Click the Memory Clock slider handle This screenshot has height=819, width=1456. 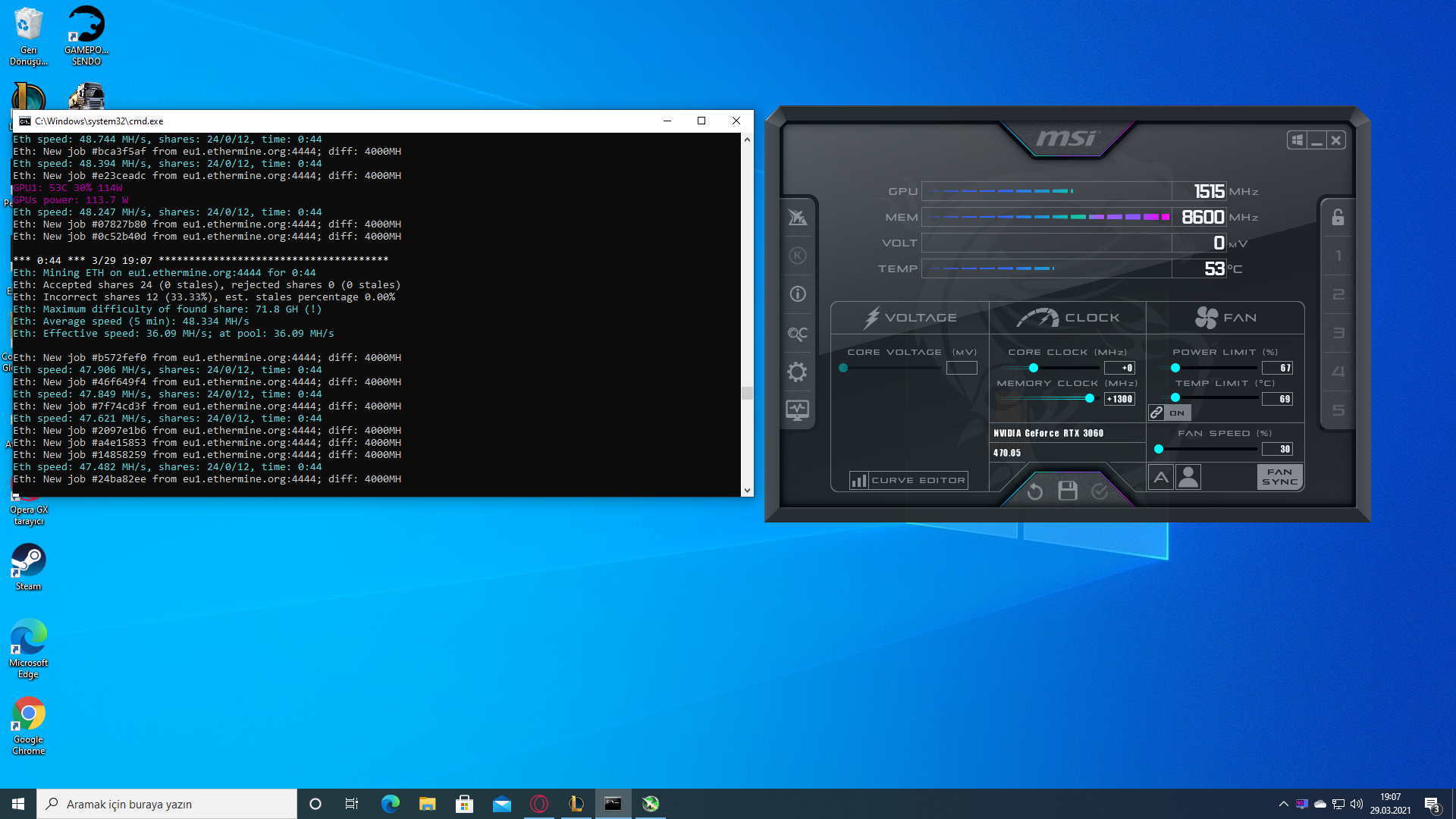1090,398
